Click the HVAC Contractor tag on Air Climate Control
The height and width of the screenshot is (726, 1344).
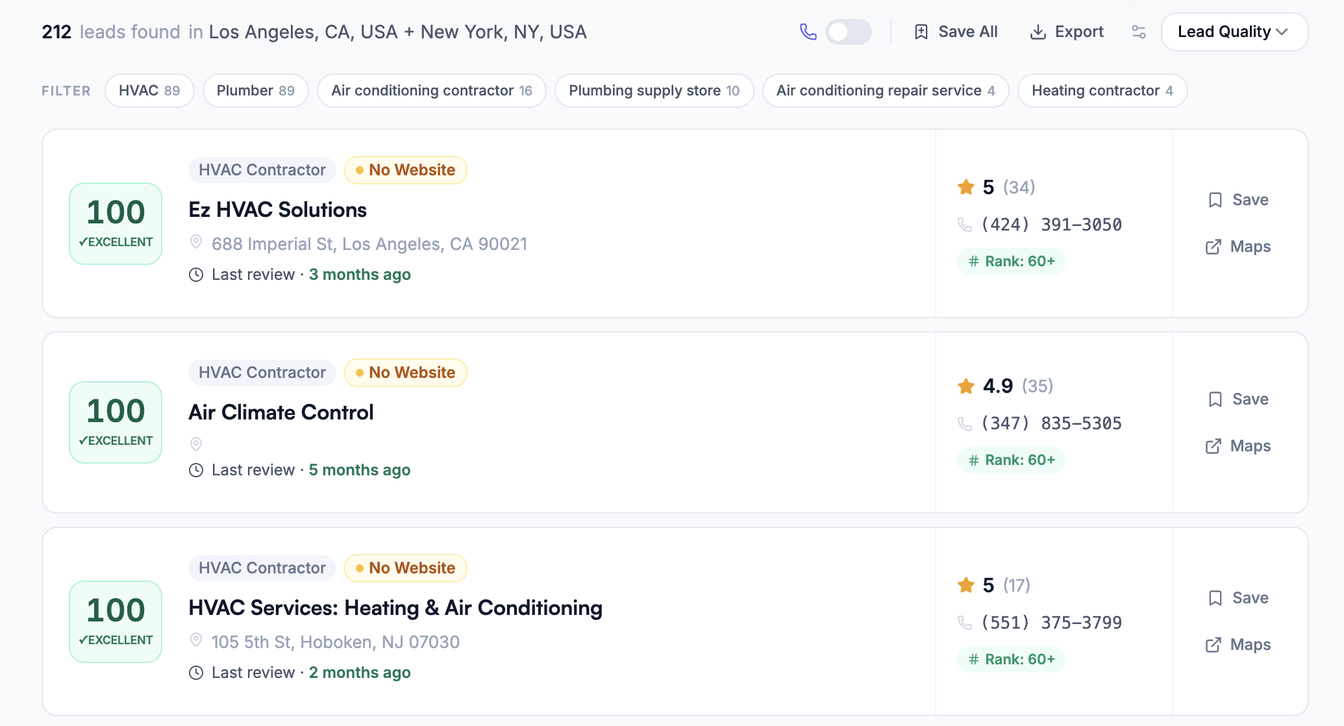[262, 373]
